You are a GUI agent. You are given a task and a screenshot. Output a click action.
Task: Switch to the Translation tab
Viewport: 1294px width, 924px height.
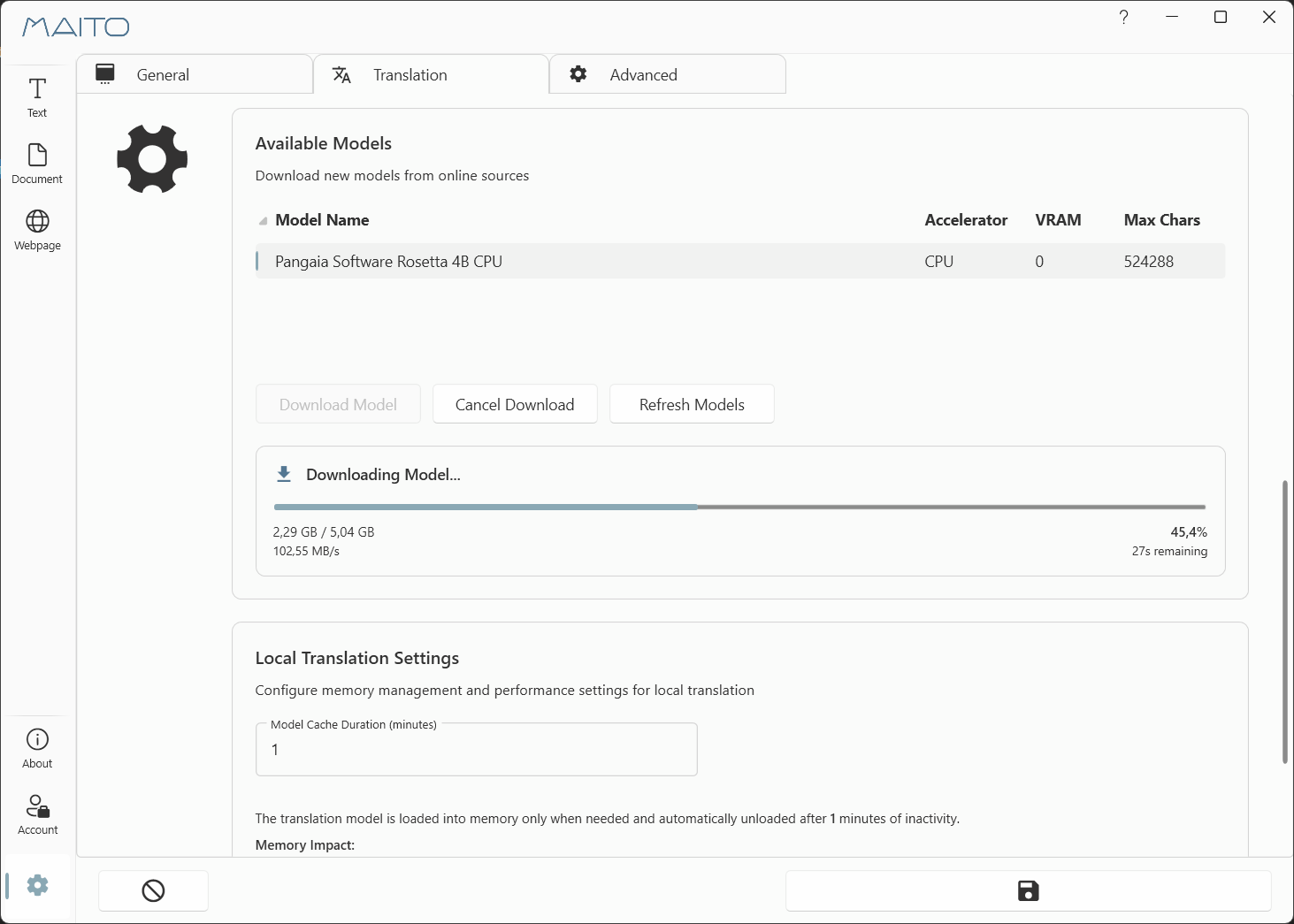(x=431, y=74)
